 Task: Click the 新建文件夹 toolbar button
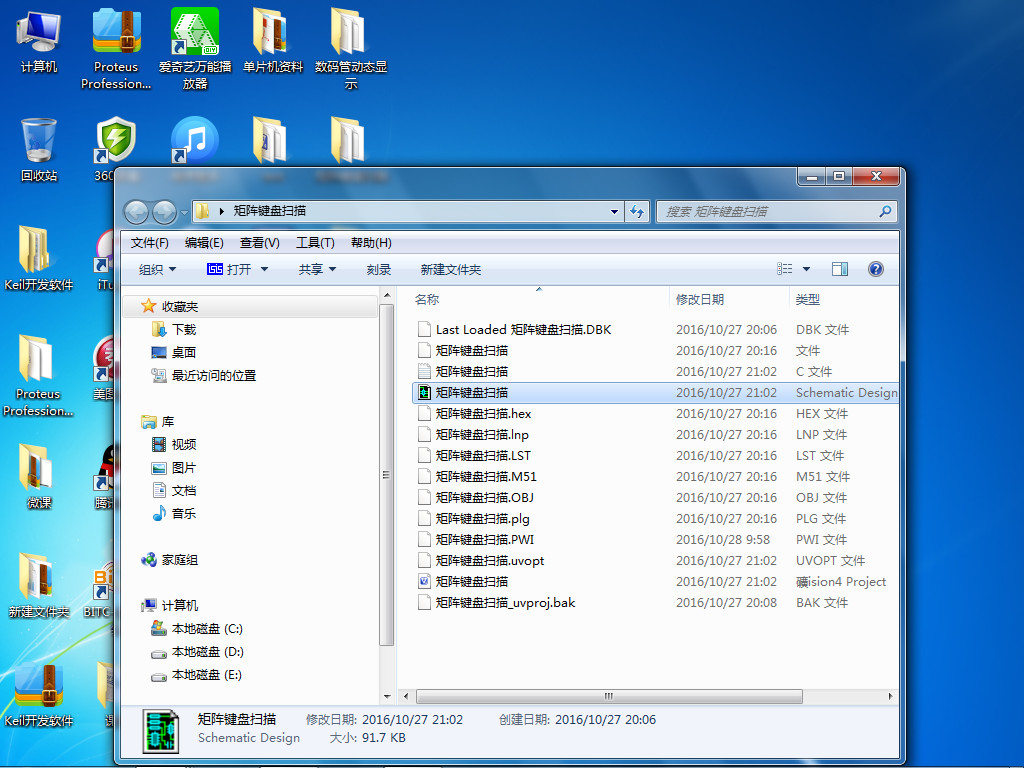coord(451,269)
